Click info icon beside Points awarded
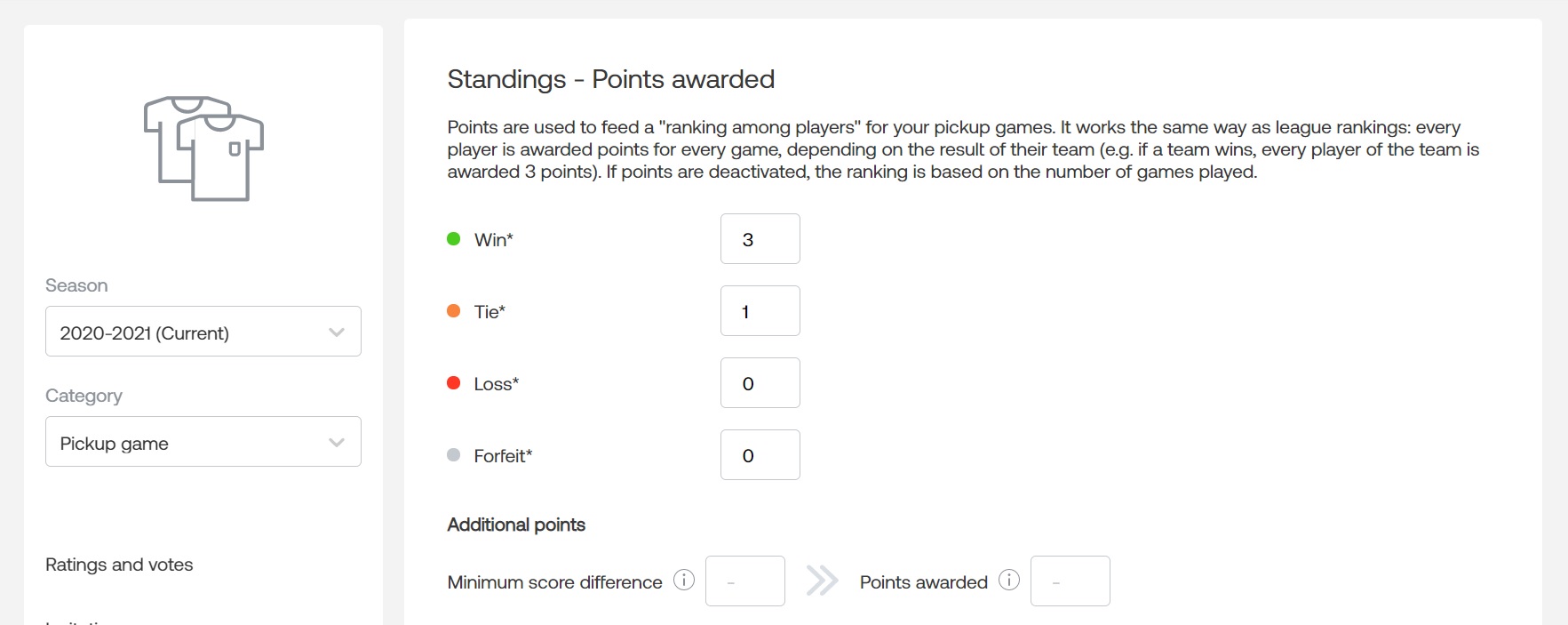Screen dimensions: 1568x625 1008,581
